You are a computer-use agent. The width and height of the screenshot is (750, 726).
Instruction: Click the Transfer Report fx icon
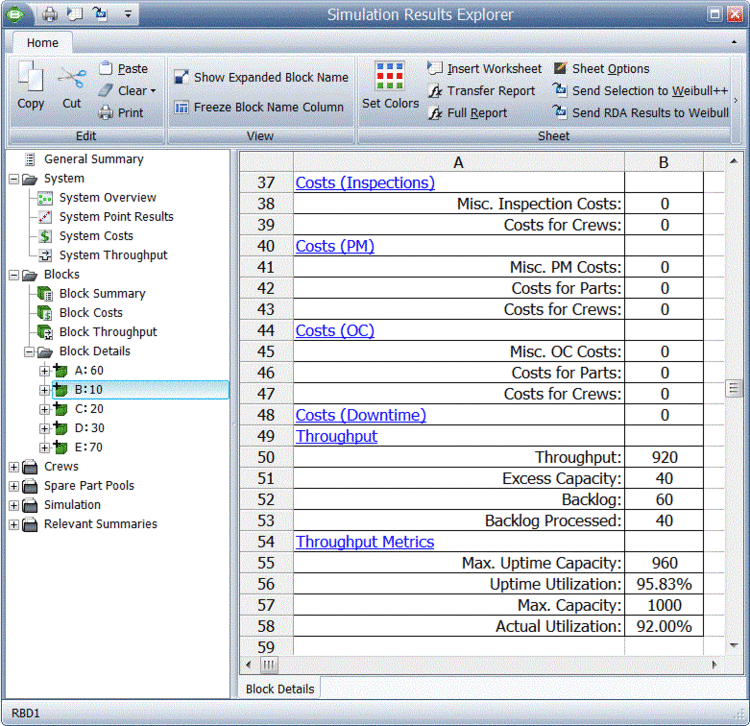(x=435, y=91)
